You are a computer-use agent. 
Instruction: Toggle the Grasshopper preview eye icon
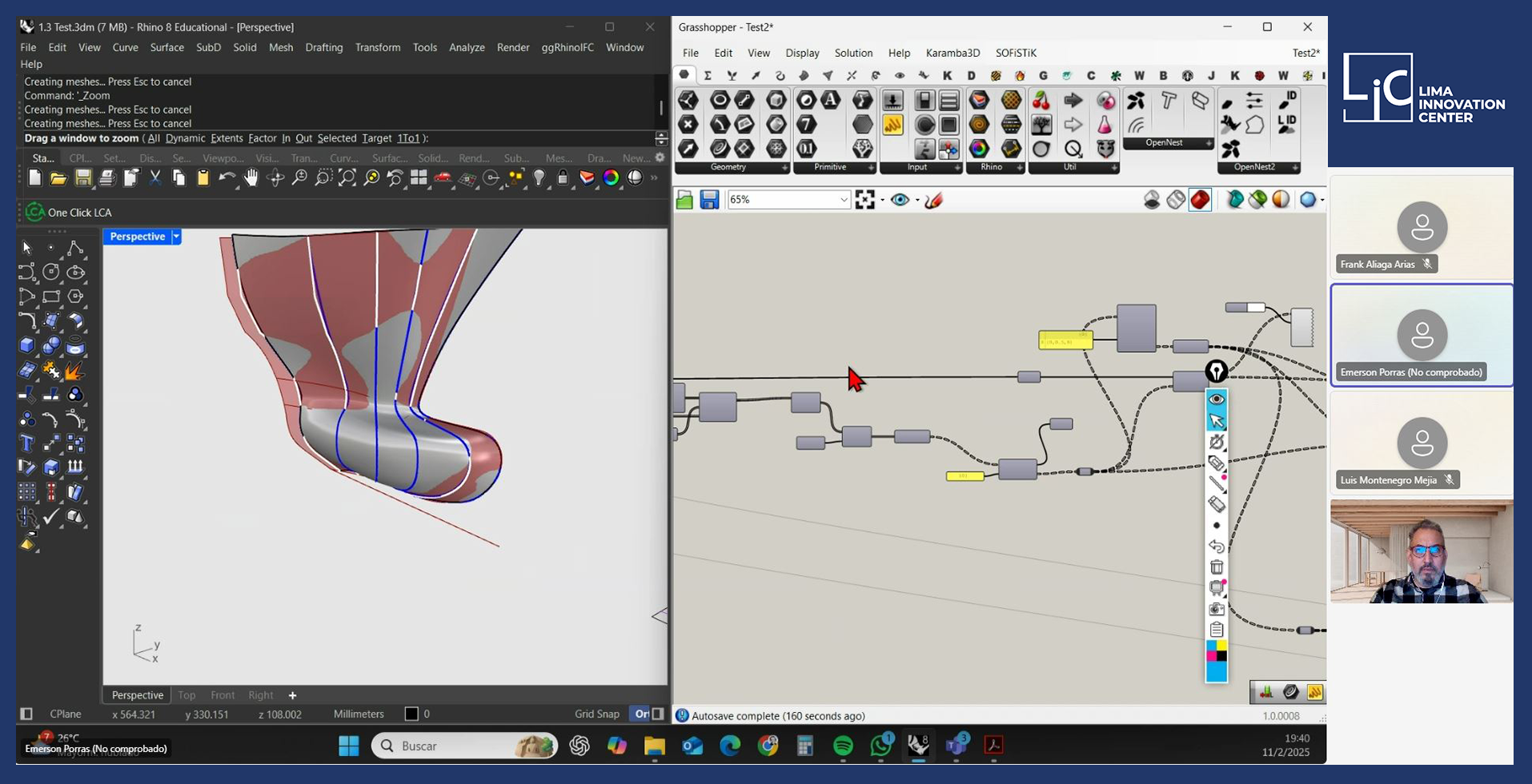coord(900,200)
